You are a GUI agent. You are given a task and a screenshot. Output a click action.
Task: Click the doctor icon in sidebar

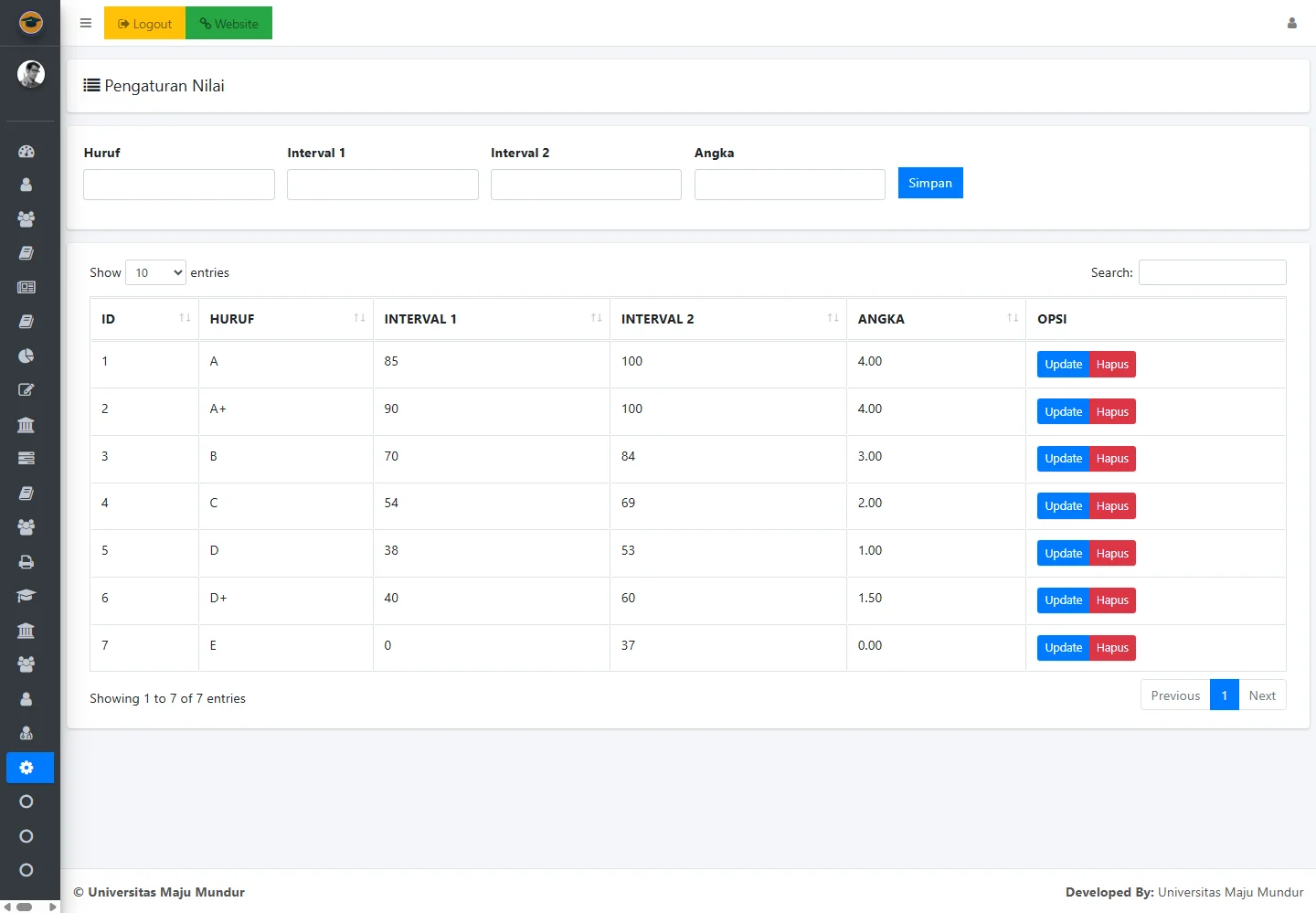27,733
